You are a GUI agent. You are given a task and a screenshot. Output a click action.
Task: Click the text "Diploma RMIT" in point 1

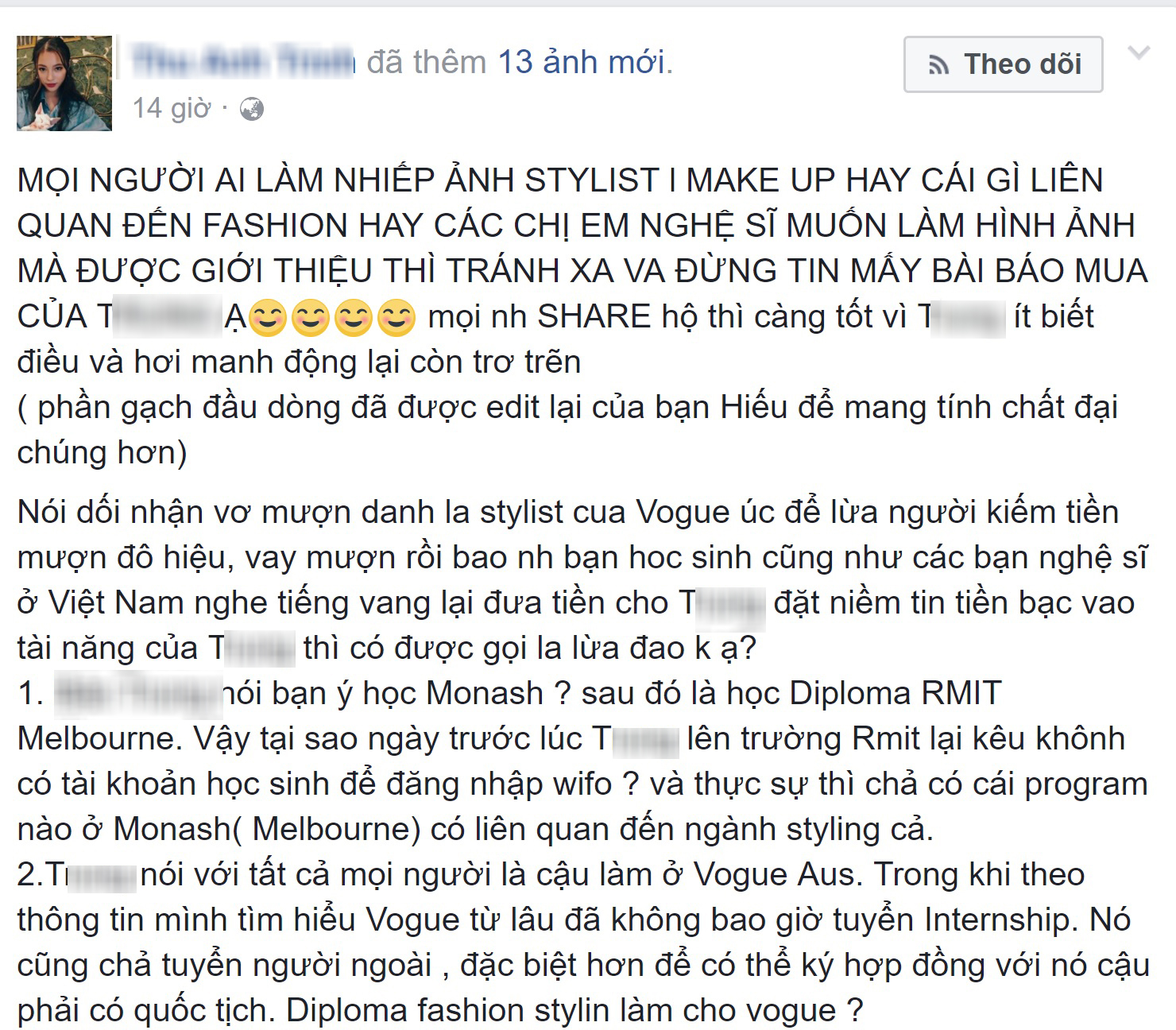(x=896, y=694)
